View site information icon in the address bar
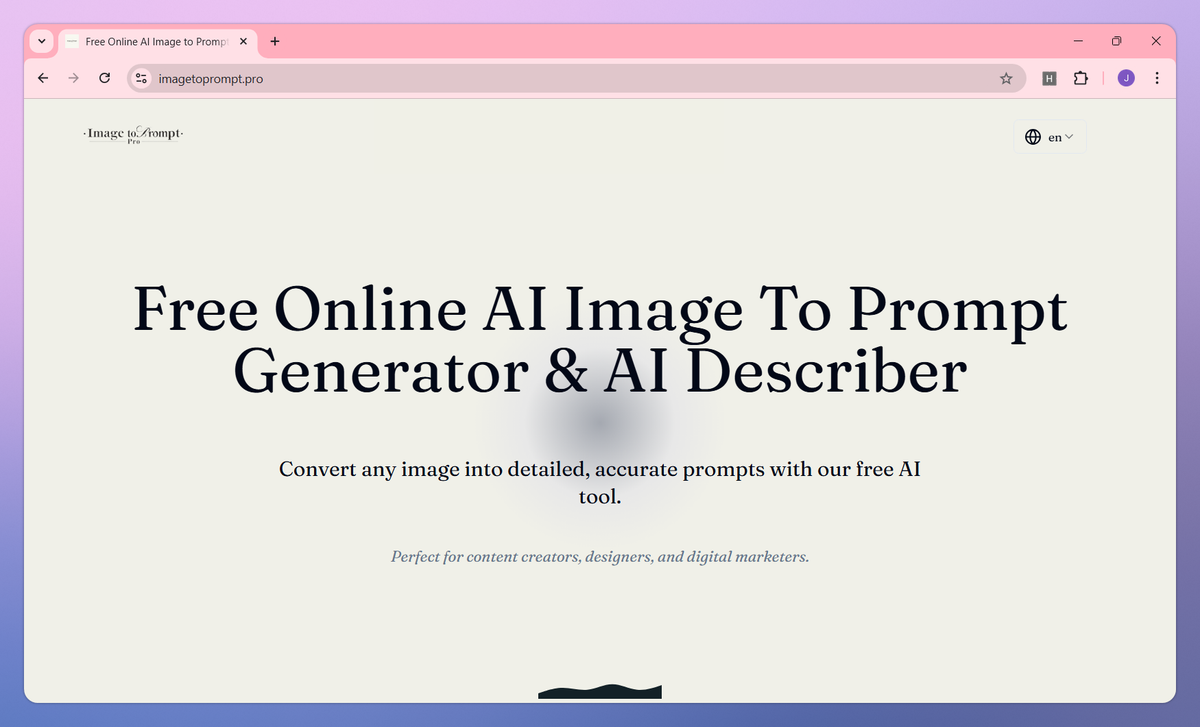The height and width of the screenshot is (727, 1200). (140, 77)
